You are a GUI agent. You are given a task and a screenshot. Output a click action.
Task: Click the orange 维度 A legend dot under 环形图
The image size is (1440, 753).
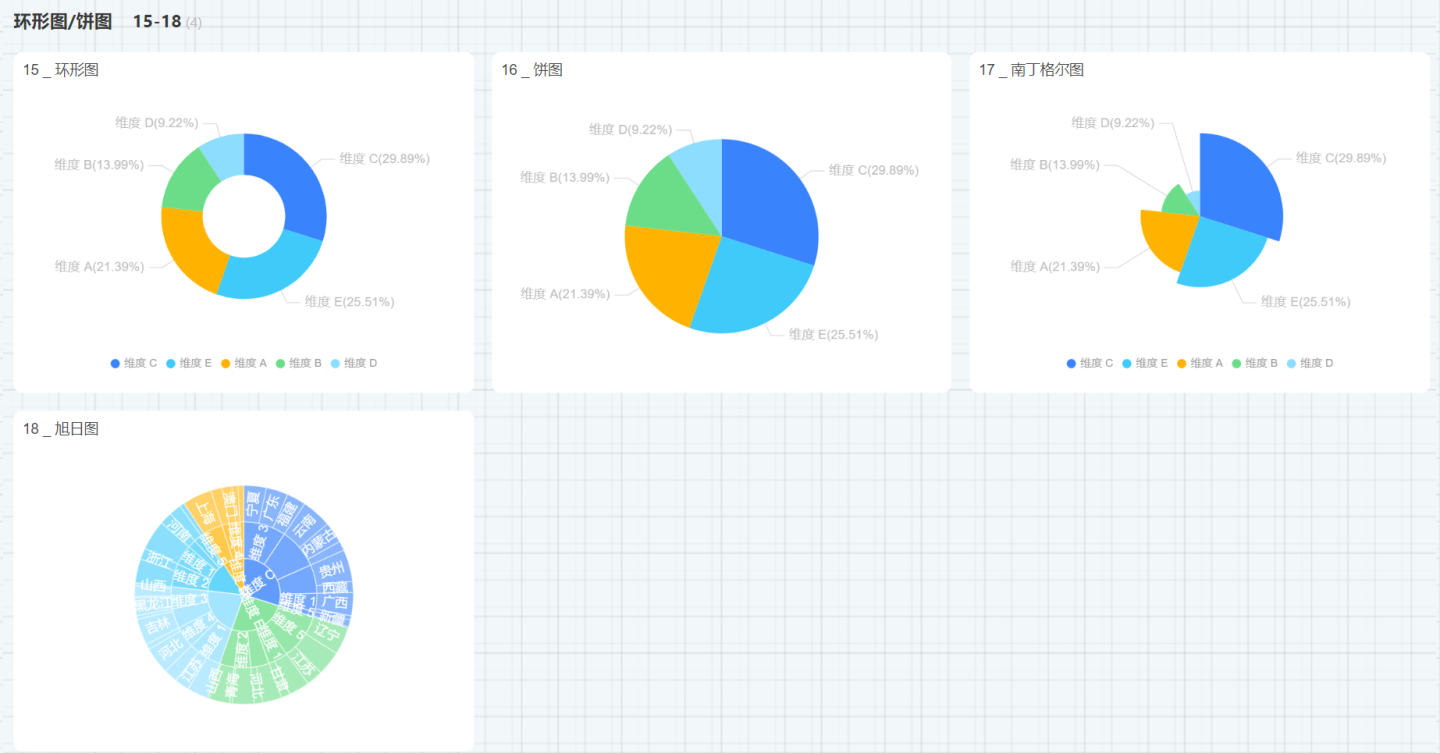coord(226,363)
